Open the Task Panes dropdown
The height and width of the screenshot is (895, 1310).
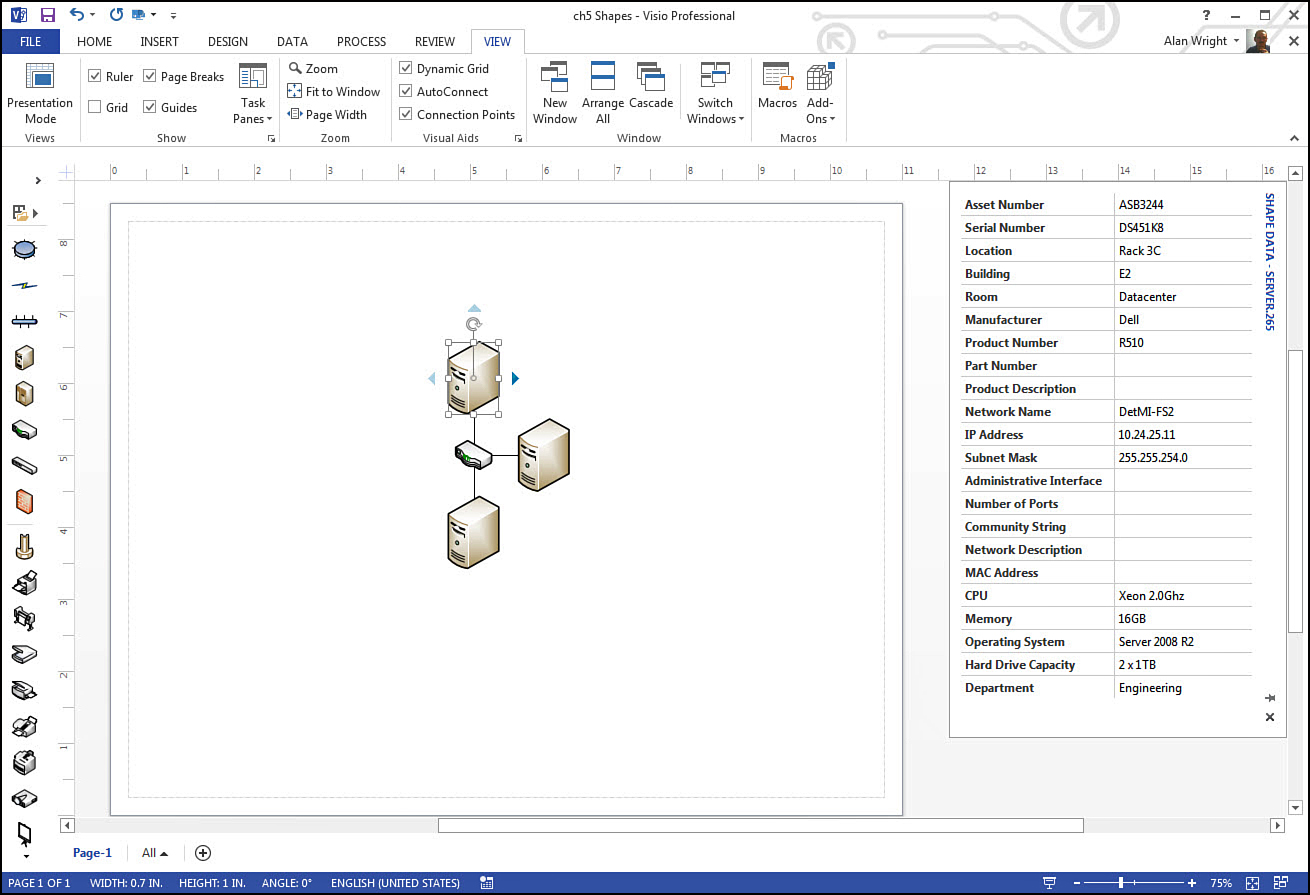click(253, 93)
